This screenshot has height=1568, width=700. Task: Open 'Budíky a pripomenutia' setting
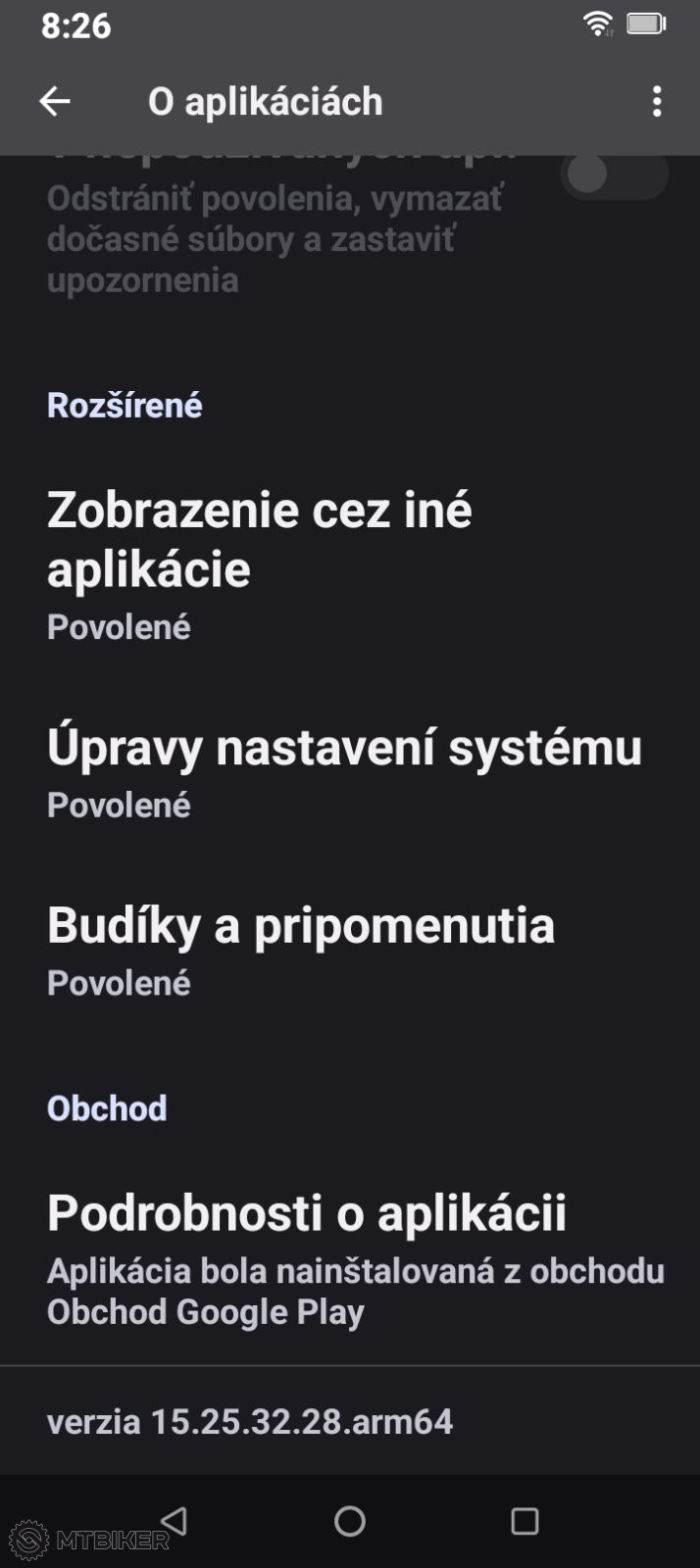(x=301, y=926)
